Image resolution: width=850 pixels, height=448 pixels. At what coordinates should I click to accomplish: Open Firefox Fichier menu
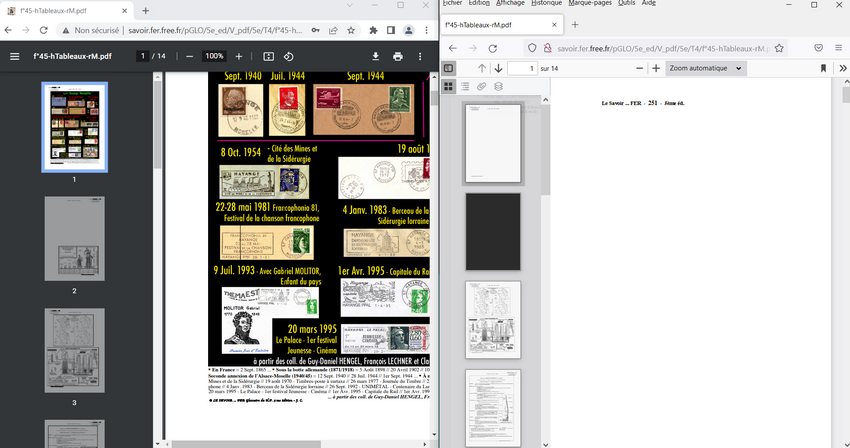click(x=452, y=3)
